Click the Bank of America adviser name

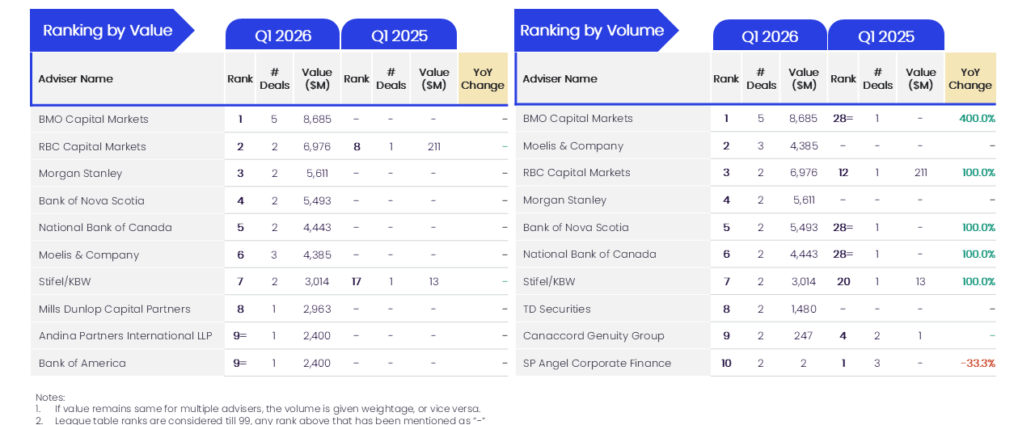click(x=82, y=363)
